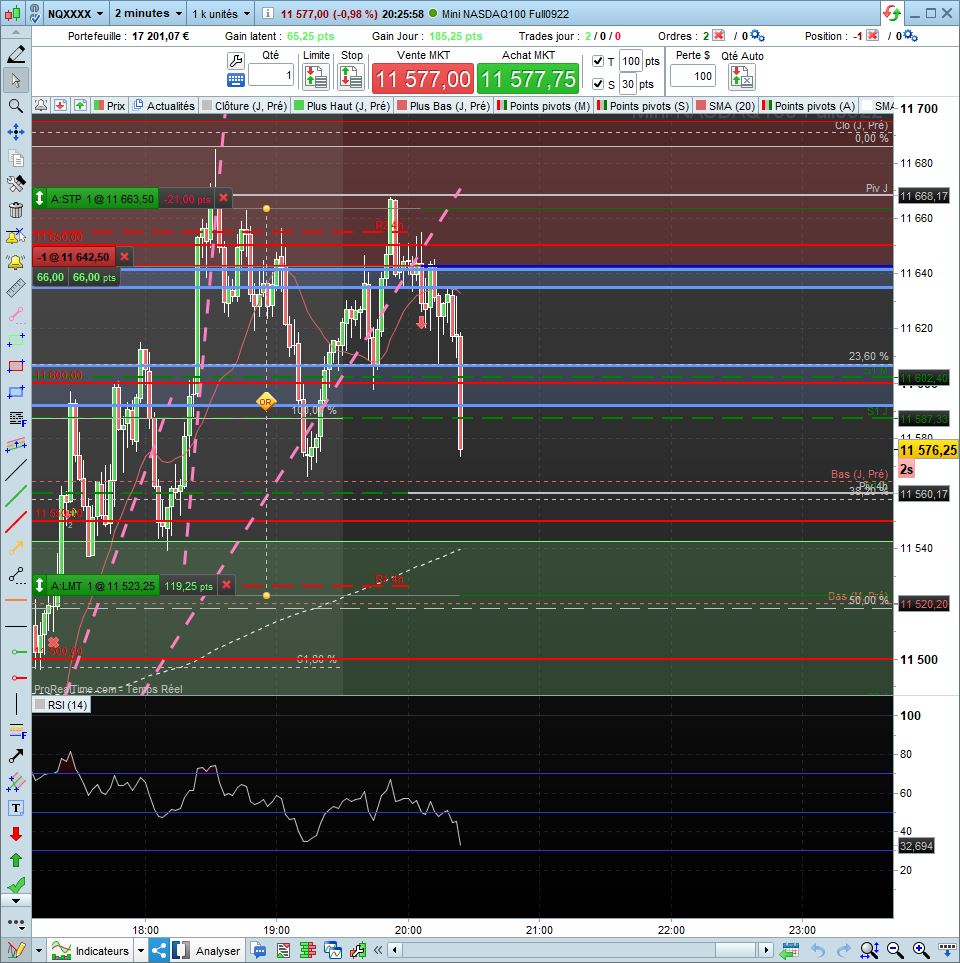Select the Fibonacci retracement lines tool

pyautogui.click(x=16, y=731)
